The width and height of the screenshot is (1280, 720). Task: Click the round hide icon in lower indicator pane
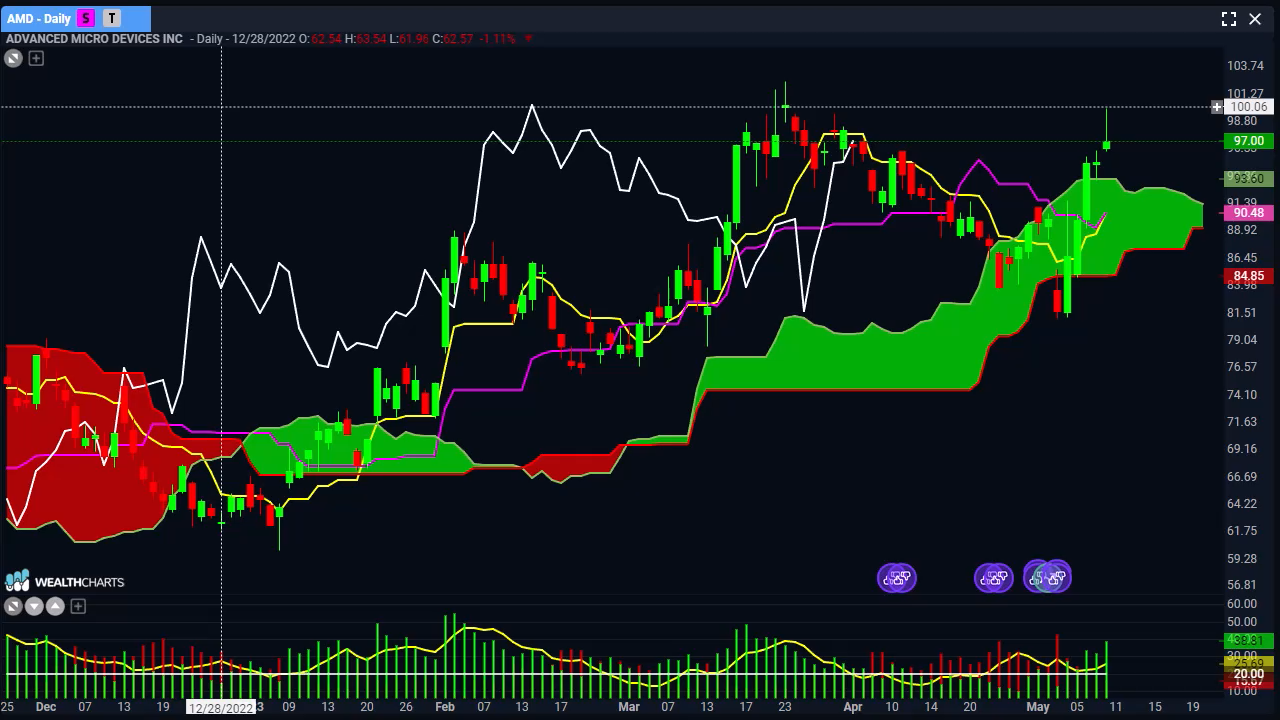coord(13,606)
